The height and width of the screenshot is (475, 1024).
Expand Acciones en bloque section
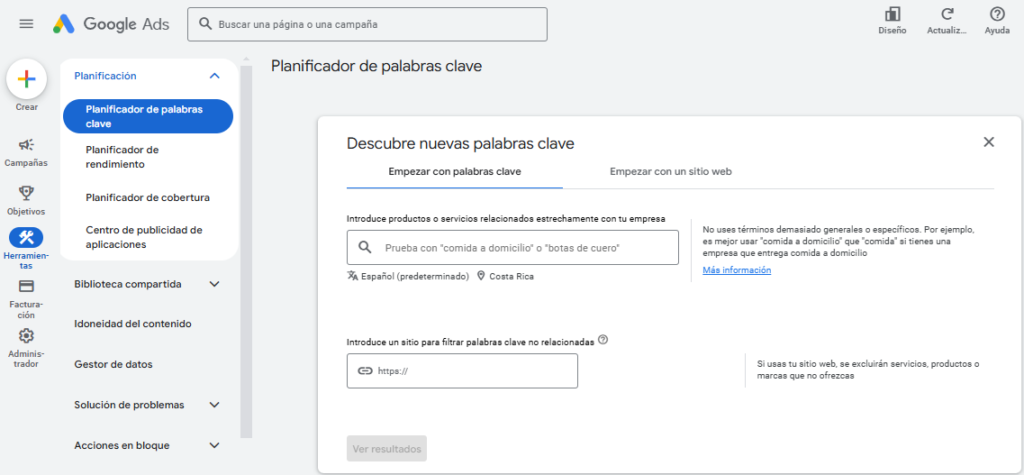pyautogui.click(x=214, y=446)
